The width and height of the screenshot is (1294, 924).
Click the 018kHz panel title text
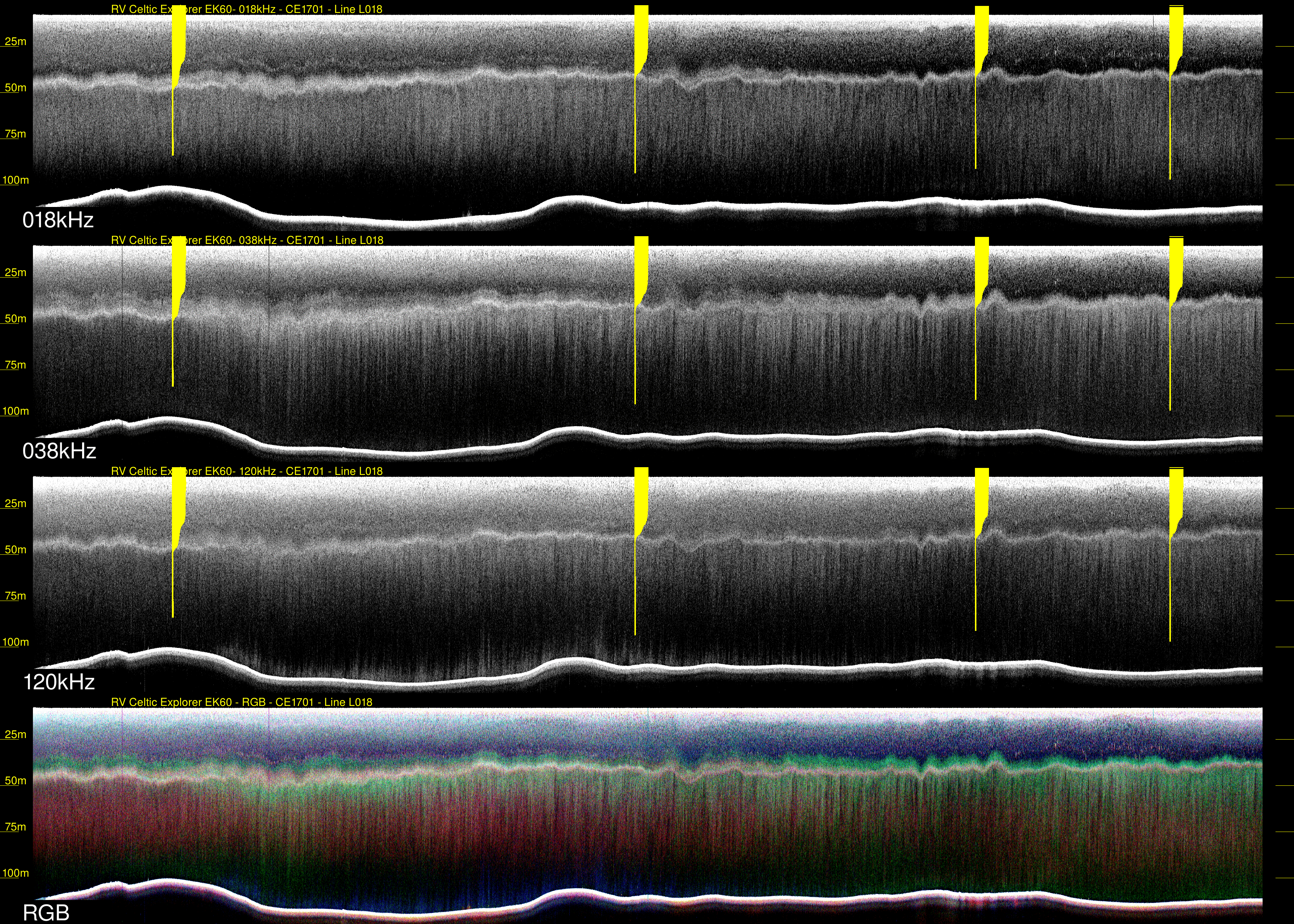246,9
